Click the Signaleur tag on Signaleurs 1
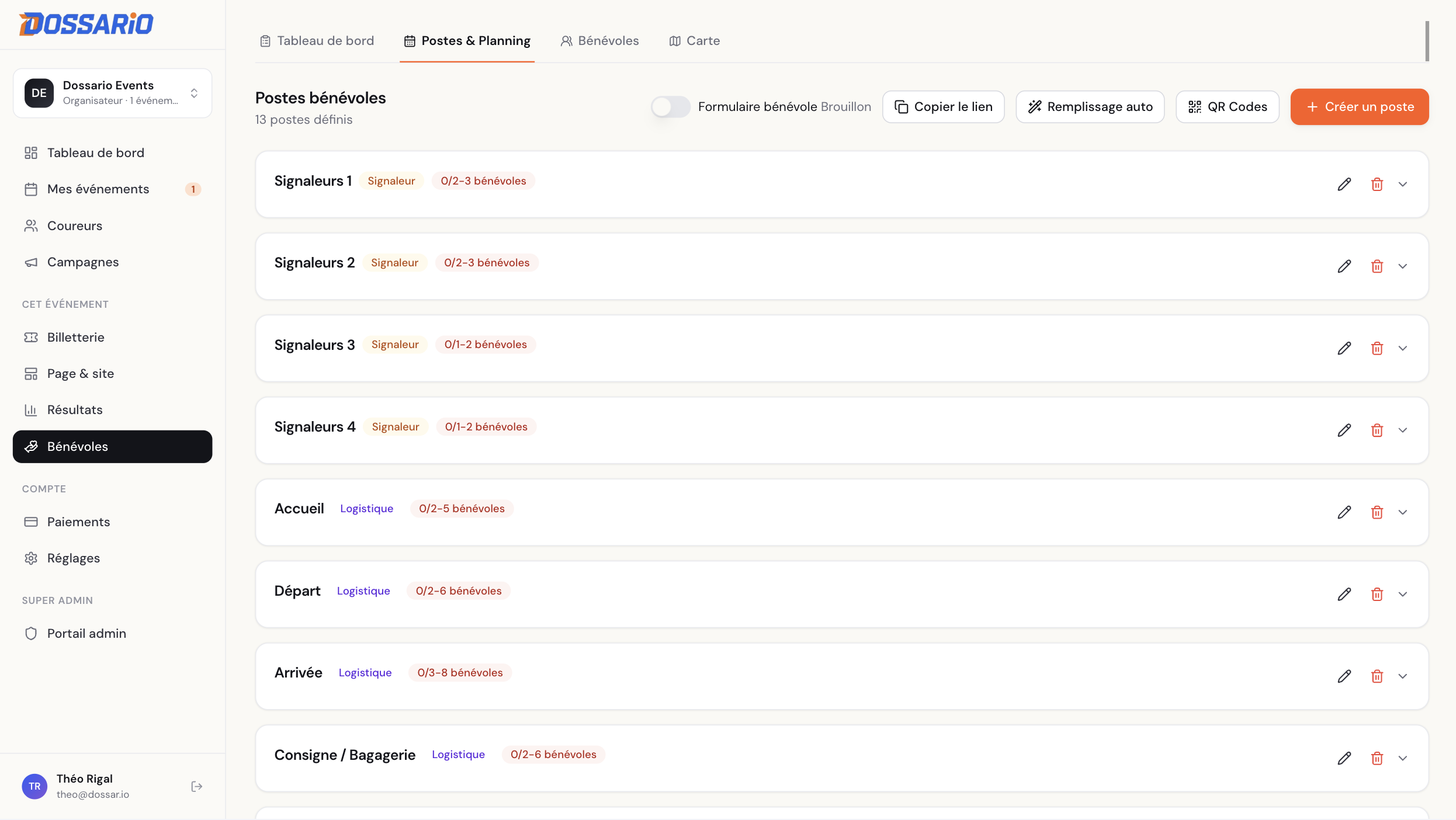The height and width of the screenshot is (820, 1456). (391, 181)
